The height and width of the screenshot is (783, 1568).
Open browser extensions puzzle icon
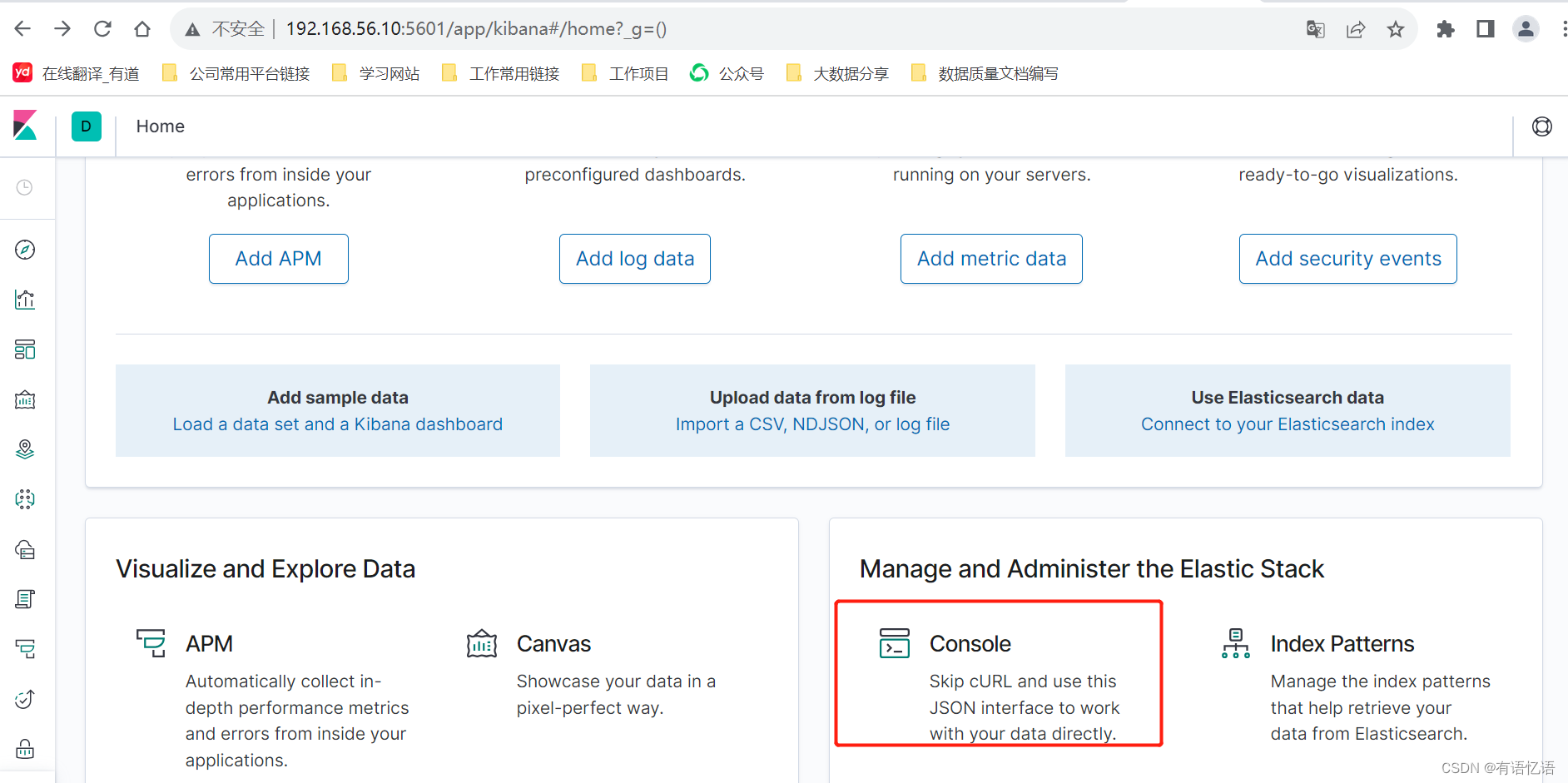(x=1446, y=29)
